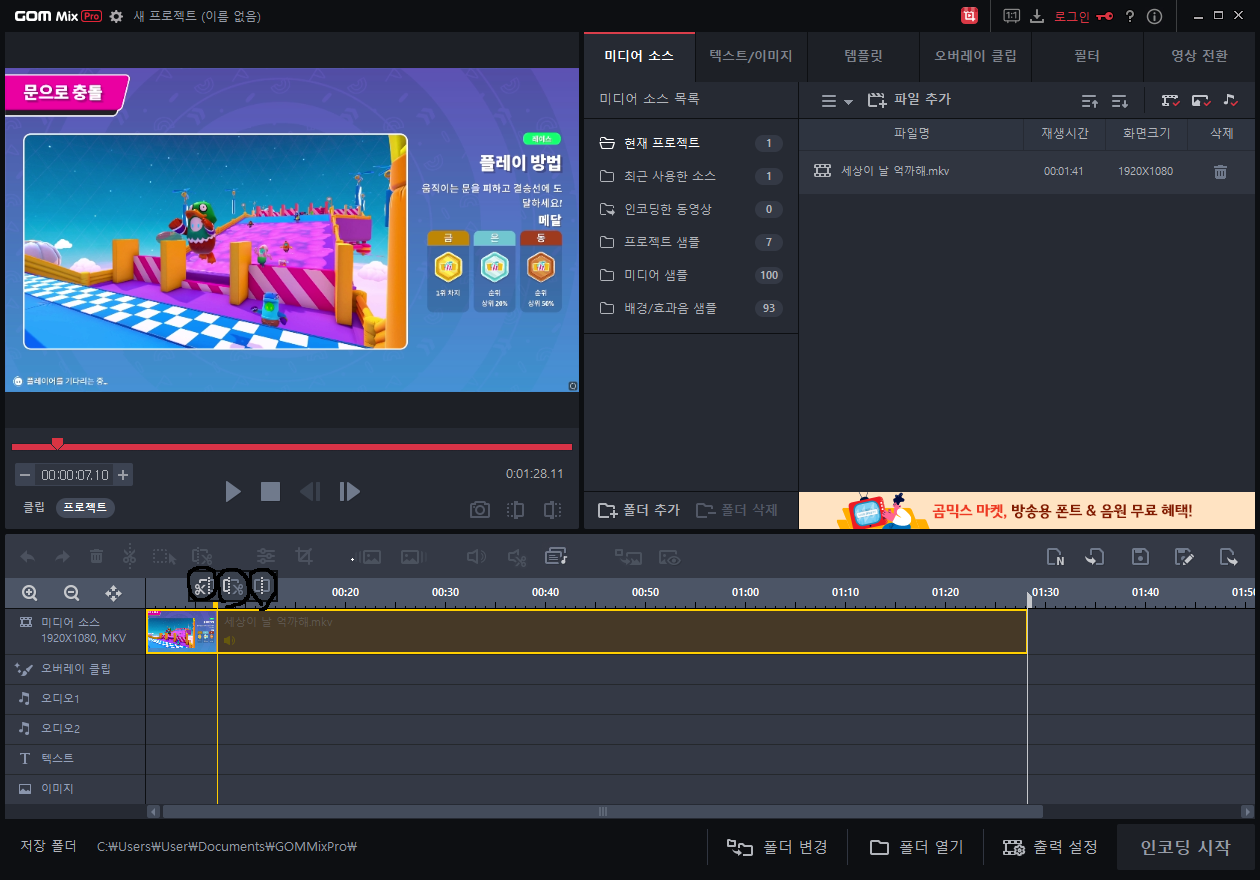This screenshot has height=880, width=1260.
Task: Open the 템플릿 tab
Action: tap(863, 56)
